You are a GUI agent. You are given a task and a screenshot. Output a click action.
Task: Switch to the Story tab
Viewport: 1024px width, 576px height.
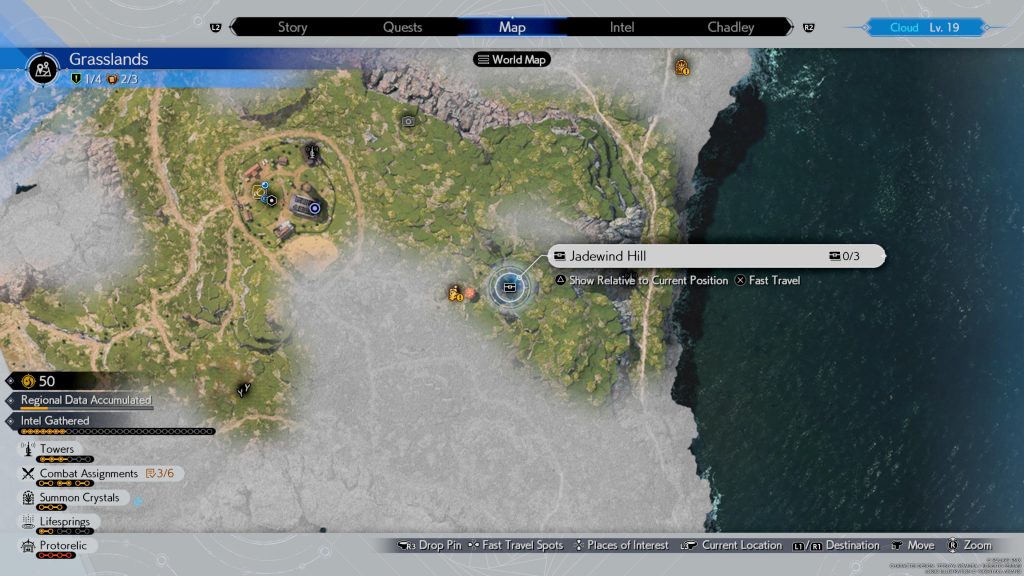(292, 27)
